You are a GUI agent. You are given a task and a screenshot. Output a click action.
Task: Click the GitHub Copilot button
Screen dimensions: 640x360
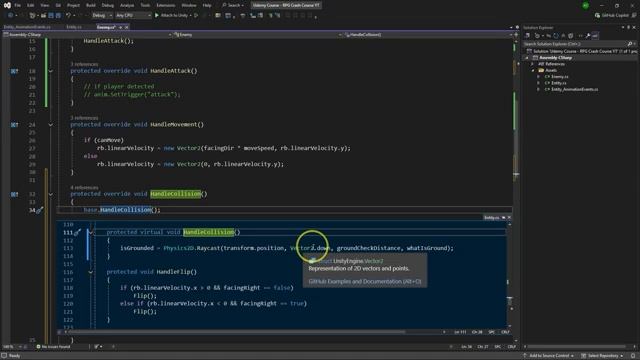(612, 16)
